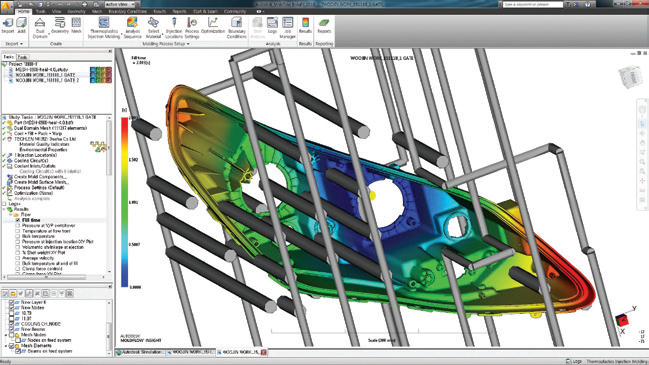Select the Tools tab in the left panel
Viewport: 649px width, 365px height.
pyautogui.click(x=22, y=57)
